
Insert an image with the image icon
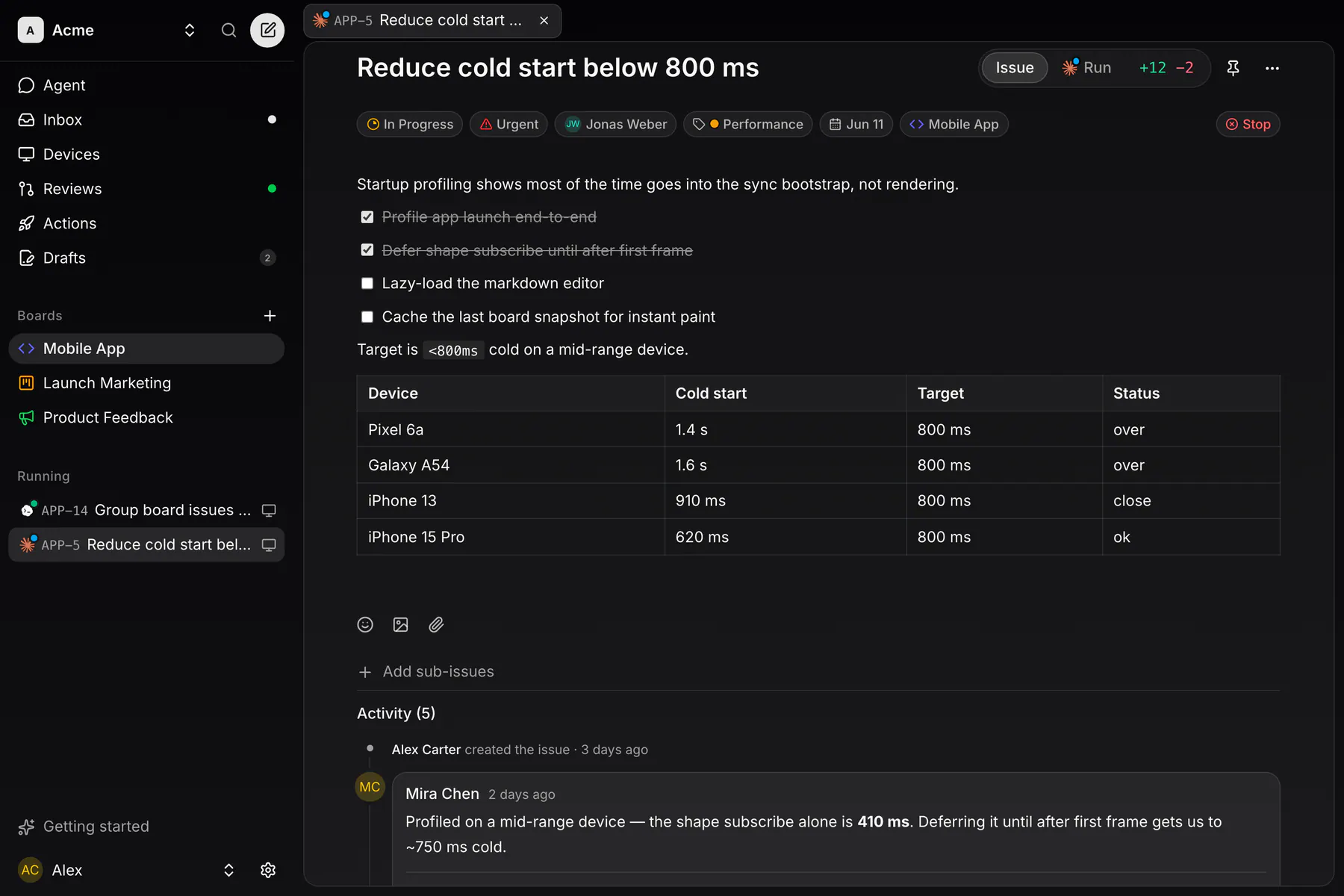(401, 625)
